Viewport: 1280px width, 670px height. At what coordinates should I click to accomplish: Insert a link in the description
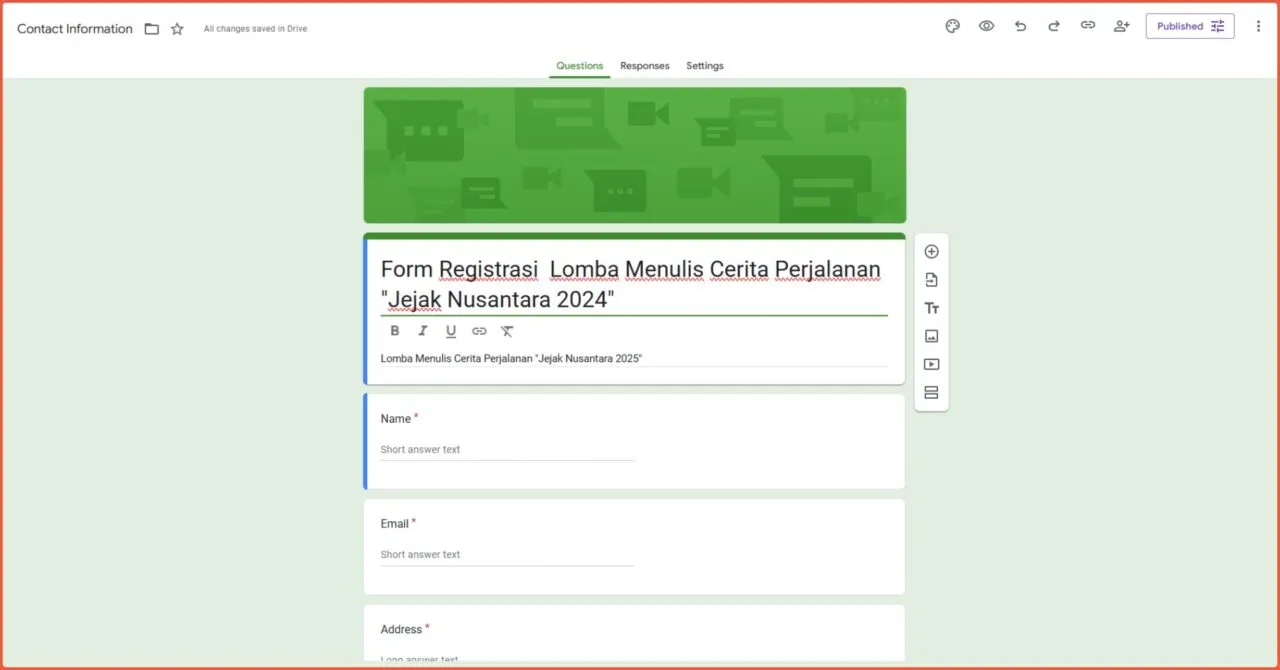pos(479,330)
